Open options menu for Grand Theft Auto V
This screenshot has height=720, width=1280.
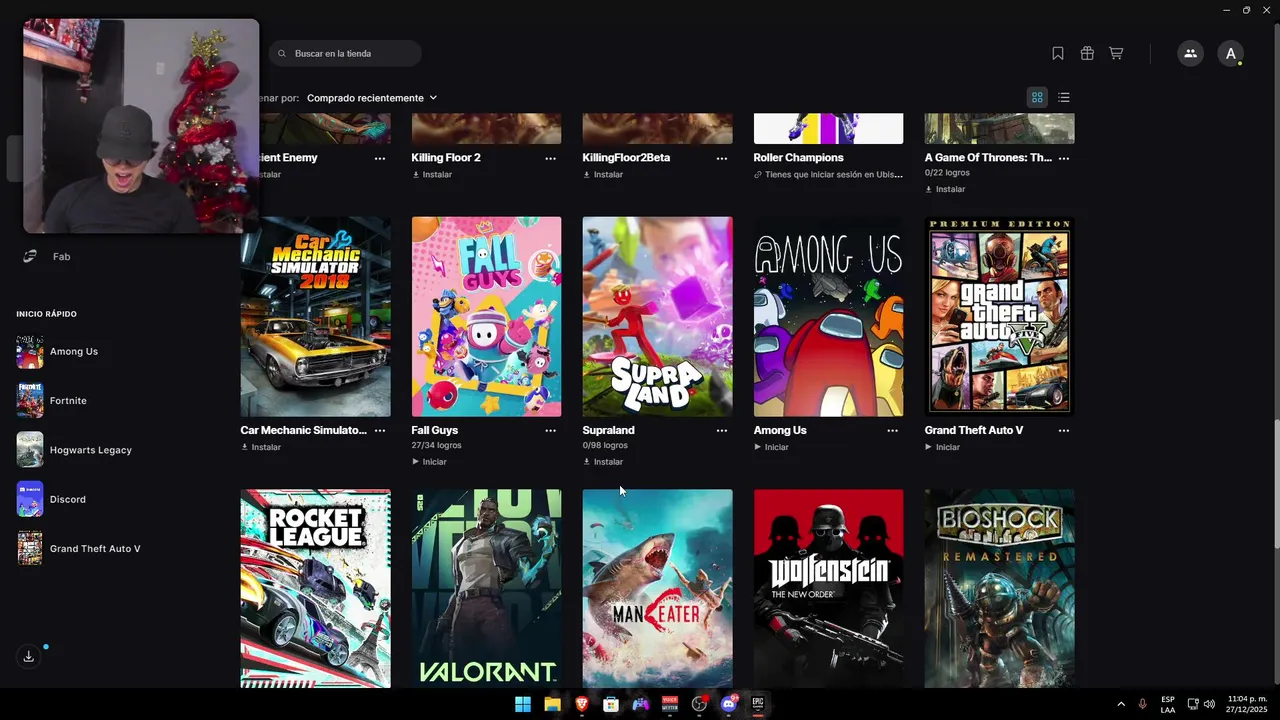point(1063,431)
